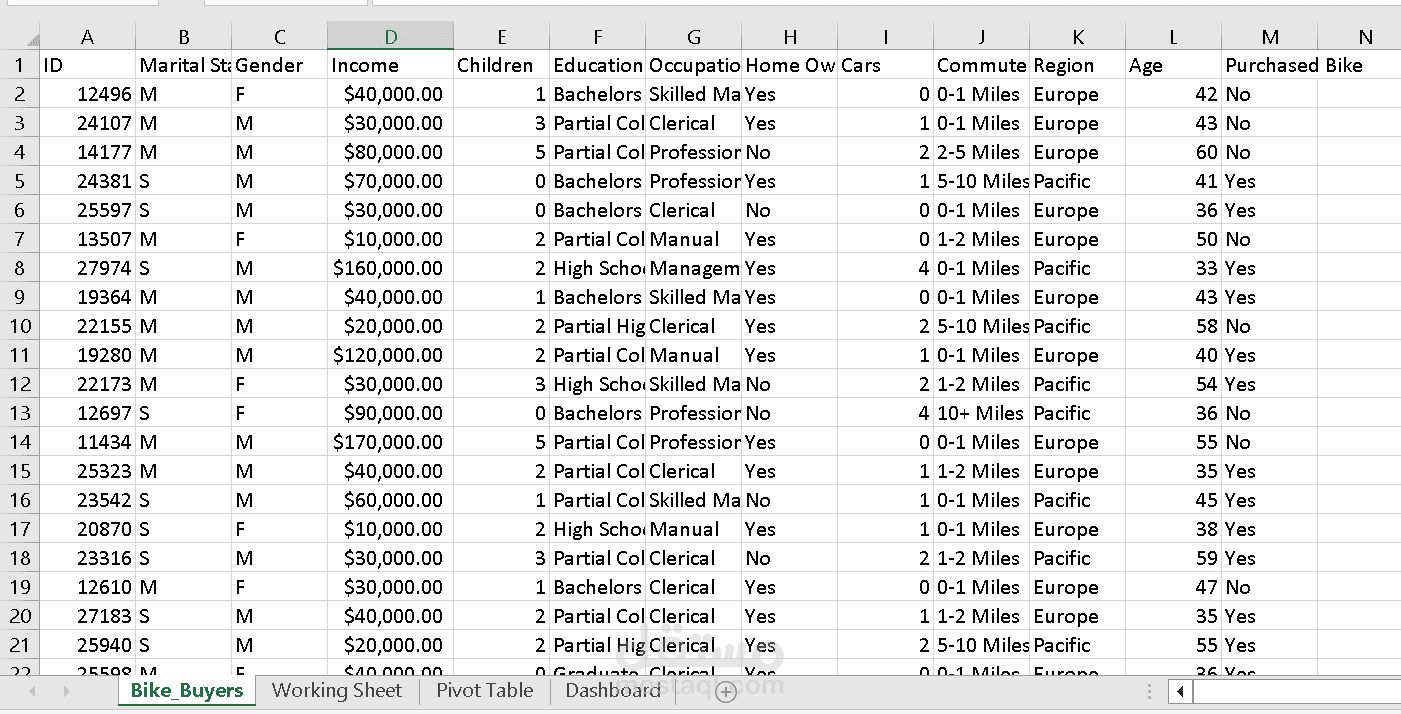The image size is (1401, 714).
Task: Click the Age header cell
Action: tap(1174, 65)
